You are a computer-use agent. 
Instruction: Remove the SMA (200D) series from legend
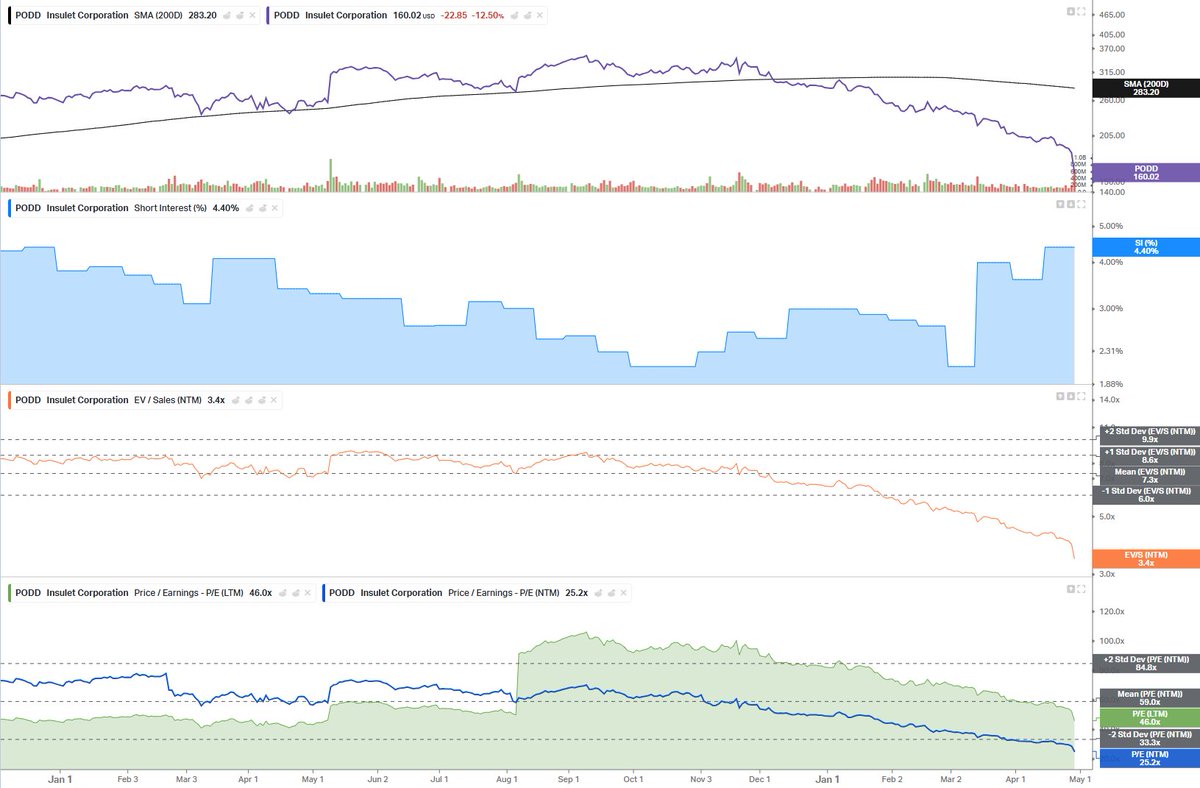252,15
